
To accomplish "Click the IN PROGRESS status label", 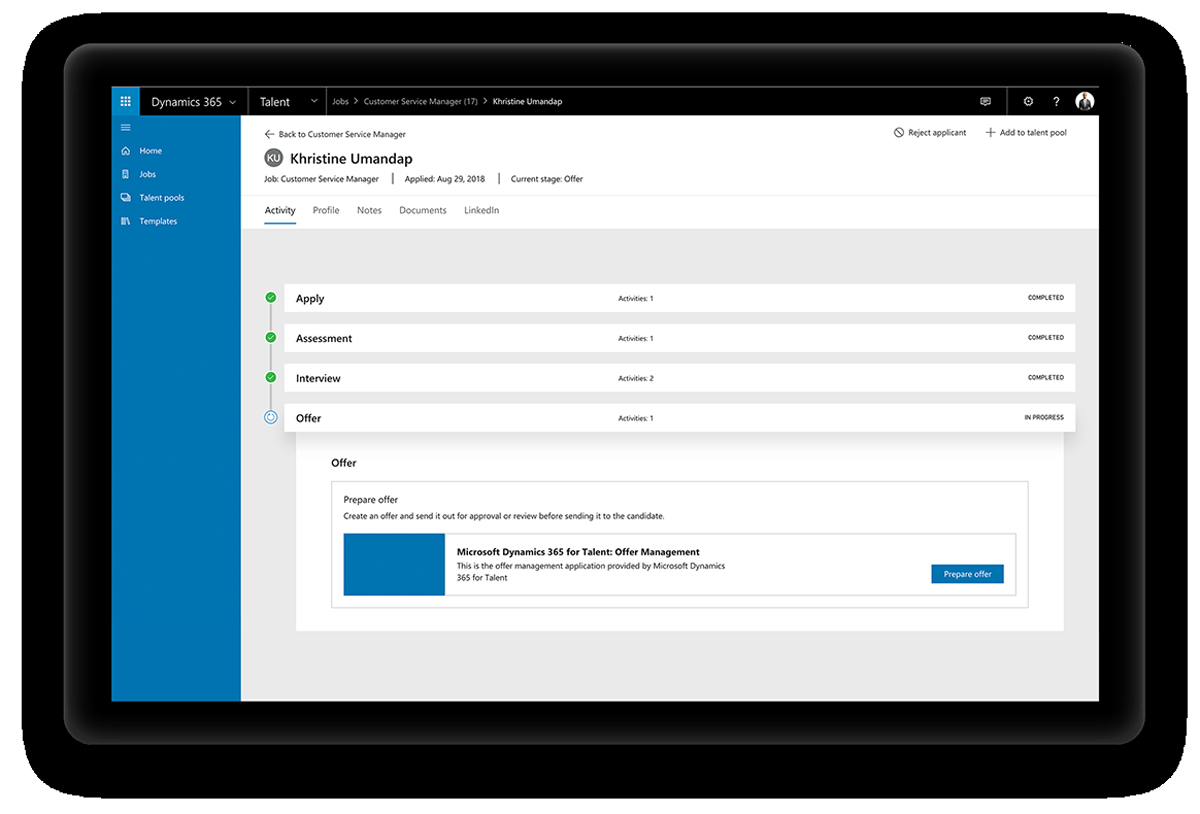I will click(1044, 418).
